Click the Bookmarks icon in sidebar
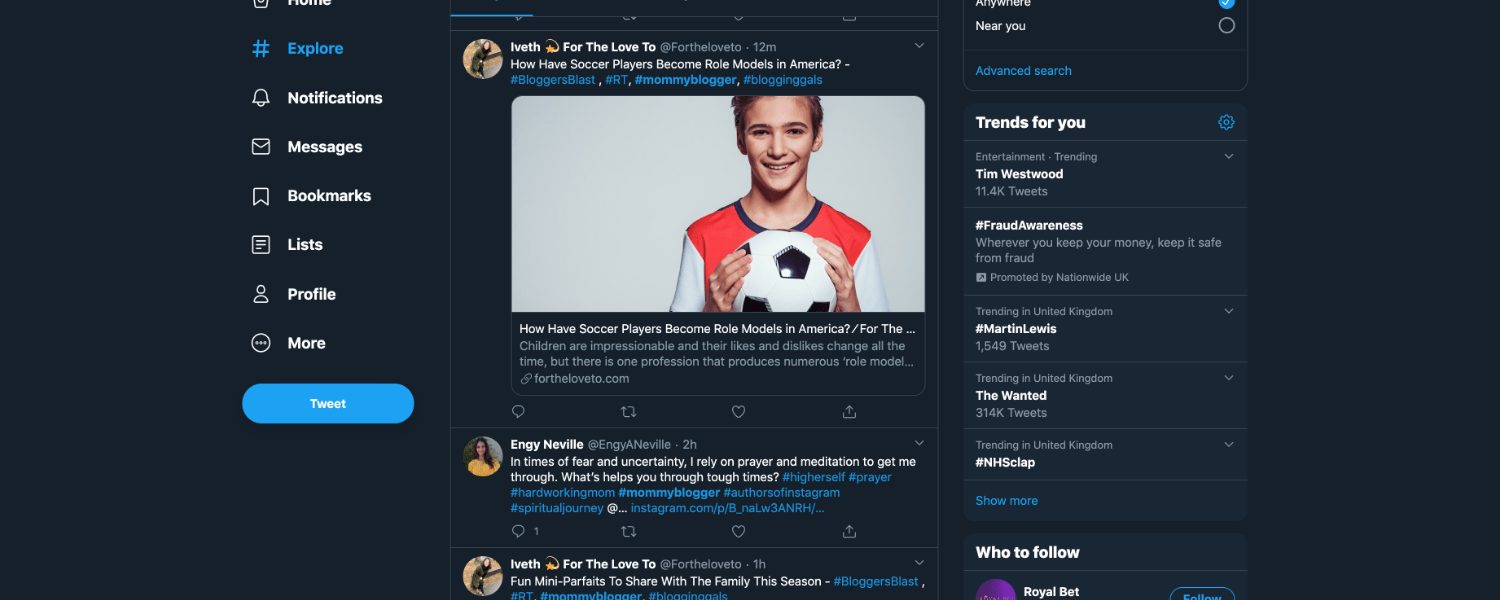1500x600 pixels. pos(261,196)
